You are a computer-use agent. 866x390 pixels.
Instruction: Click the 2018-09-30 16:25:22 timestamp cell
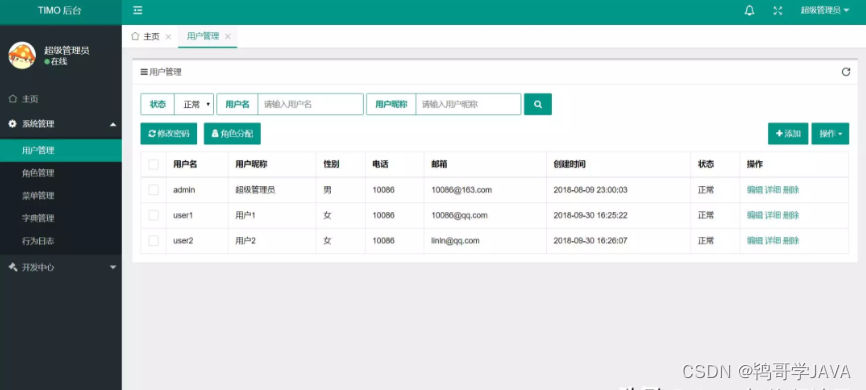pyautogui.click(x=590, y=215)
